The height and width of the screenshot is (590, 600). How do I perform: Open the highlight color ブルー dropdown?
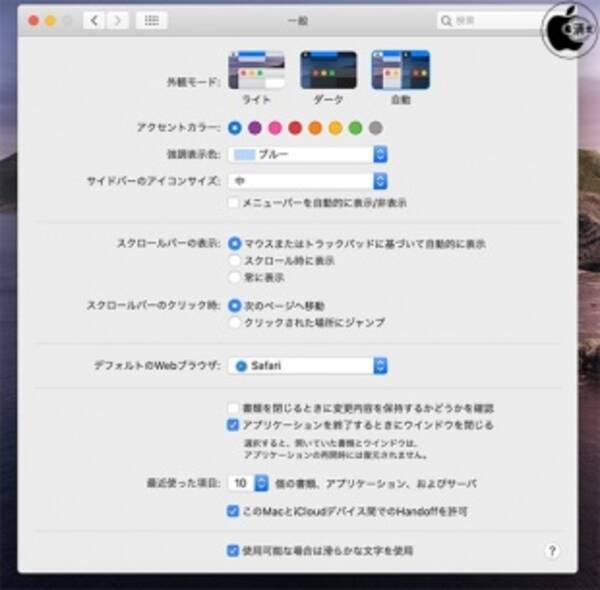(308, 155)
